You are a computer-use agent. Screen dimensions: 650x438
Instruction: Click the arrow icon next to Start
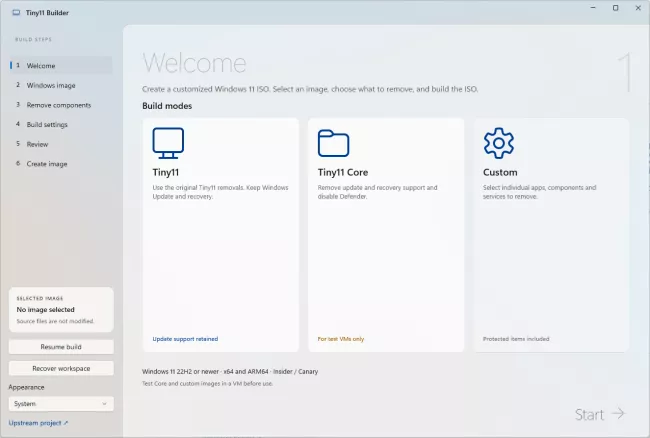point(618,413)
